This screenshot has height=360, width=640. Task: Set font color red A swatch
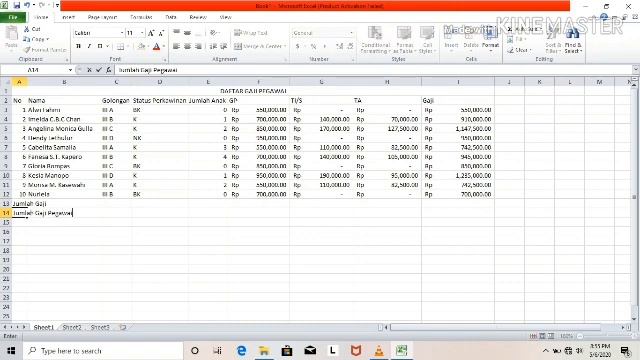[x=156, y=47]
